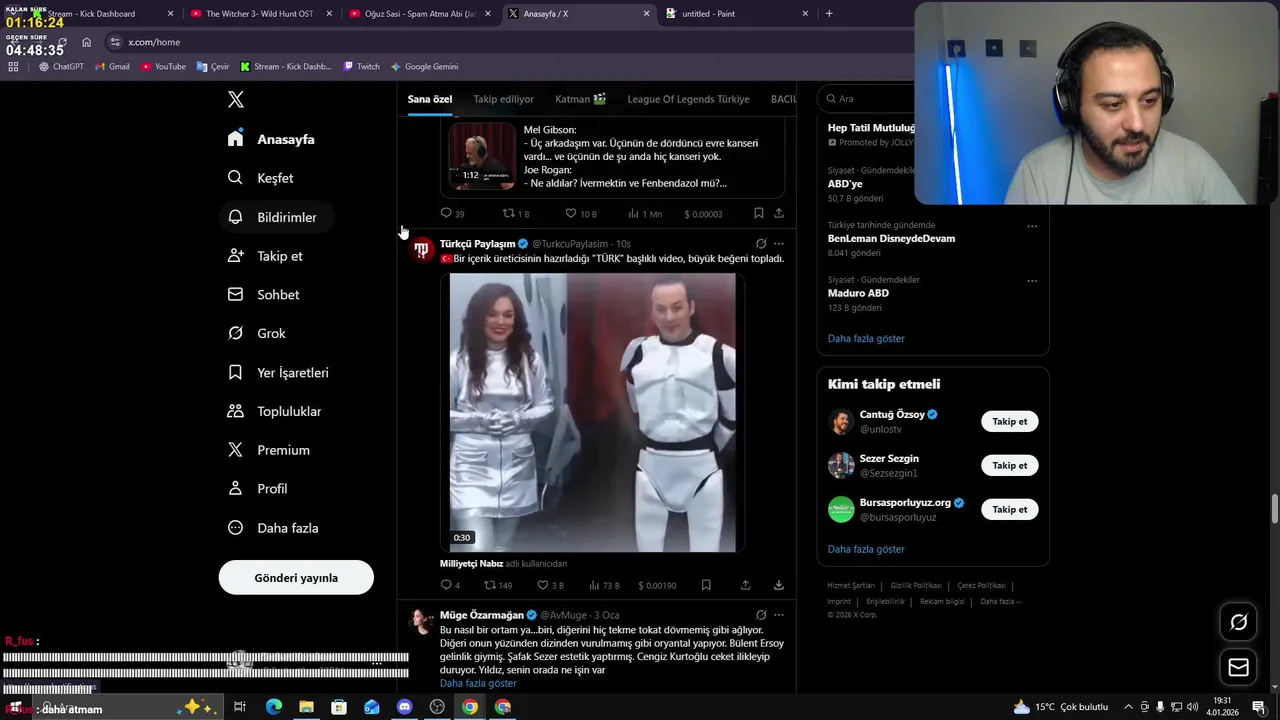Play the Türkçü Paylaşım video

(x=592, y=412)
